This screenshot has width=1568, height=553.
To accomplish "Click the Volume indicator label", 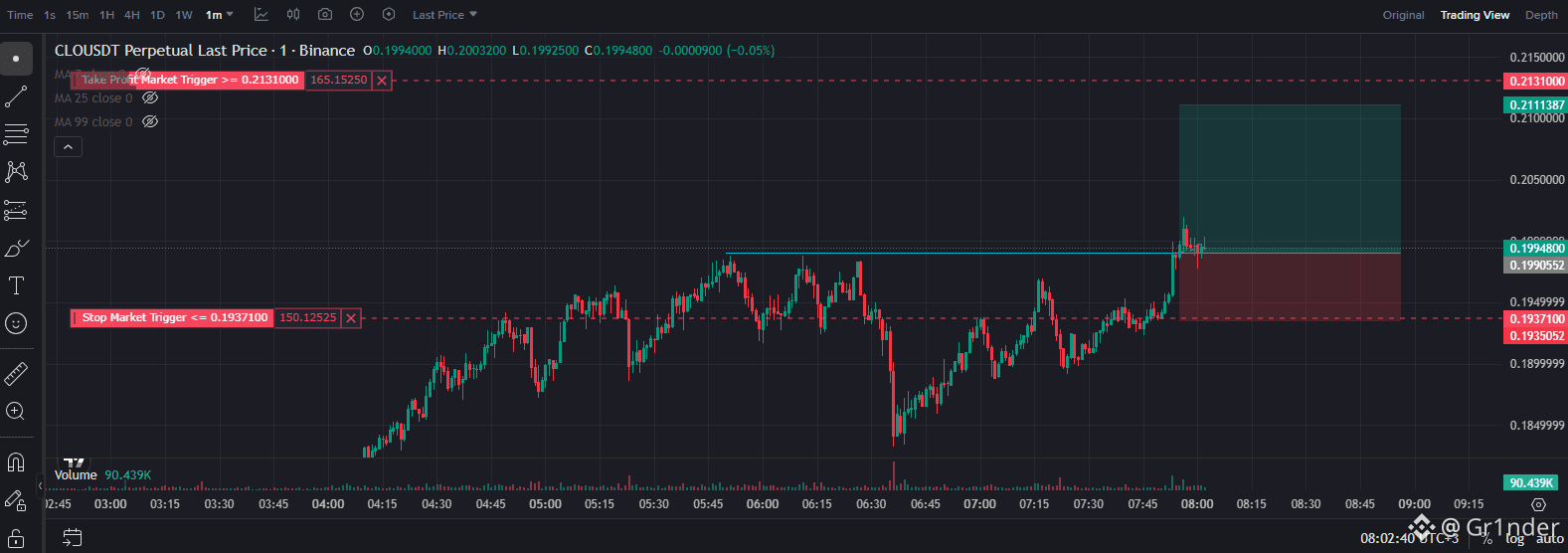I will (x=76, y=475).
